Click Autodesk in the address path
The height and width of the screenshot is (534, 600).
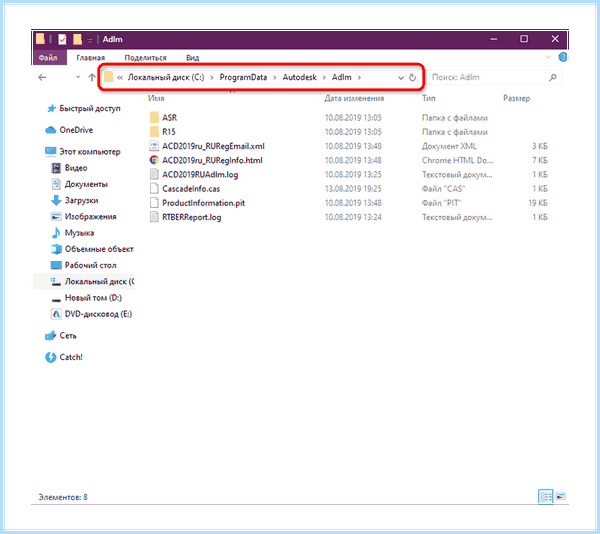point(300,77)
